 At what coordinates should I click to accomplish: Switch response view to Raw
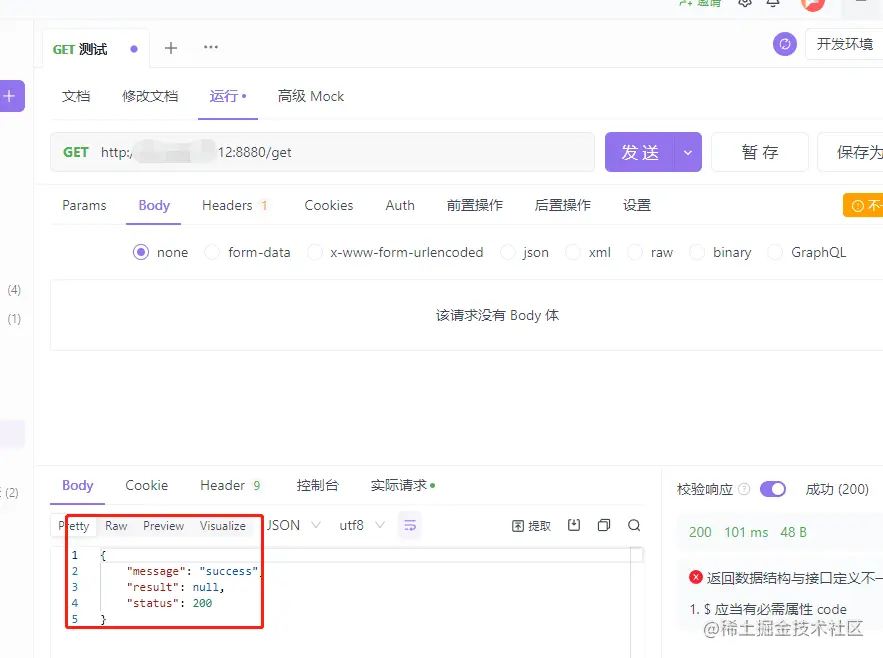coord(116,526)
